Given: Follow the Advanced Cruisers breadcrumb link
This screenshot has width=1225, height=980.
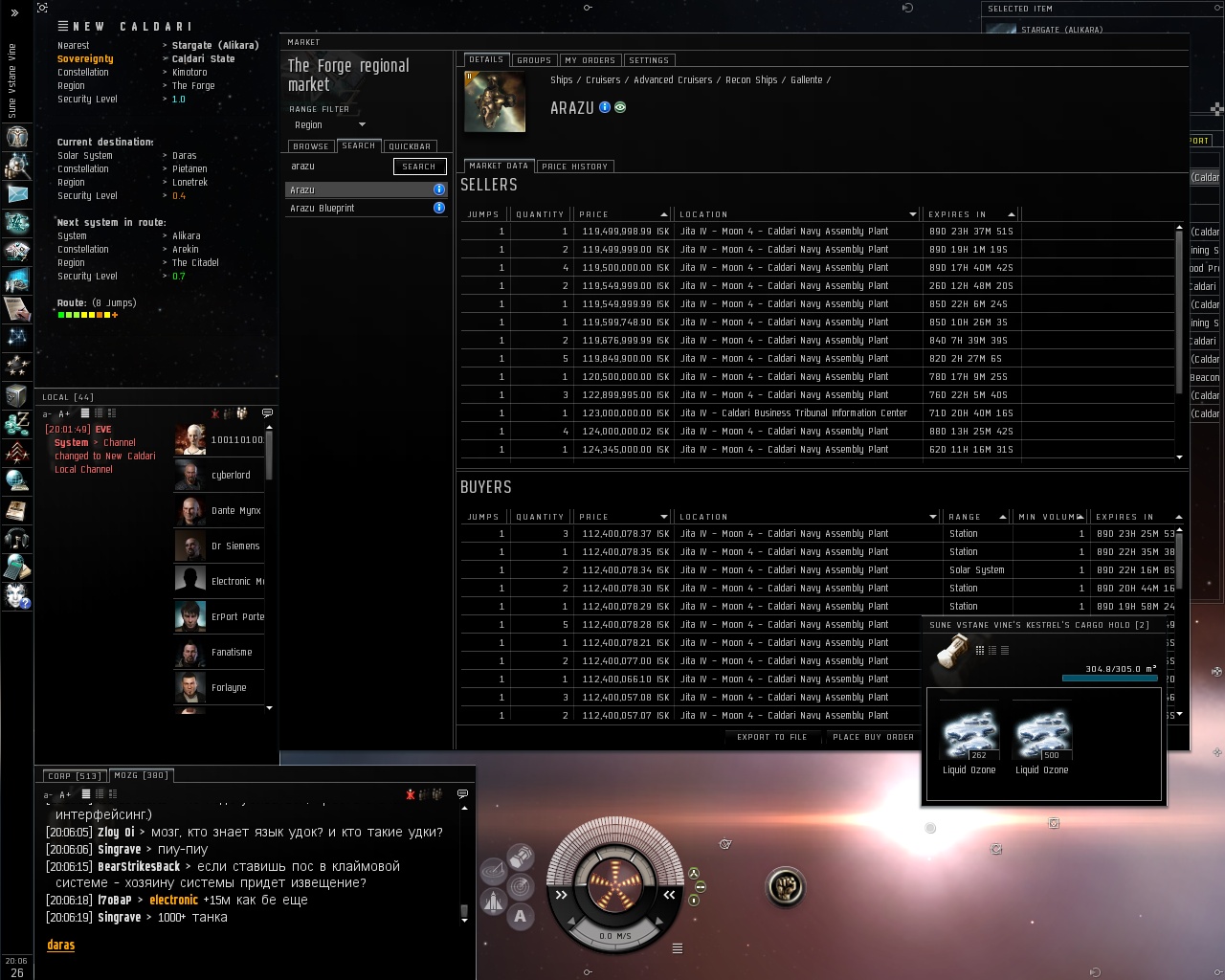Looking at the screenshot, I should [x=673, y=80].
